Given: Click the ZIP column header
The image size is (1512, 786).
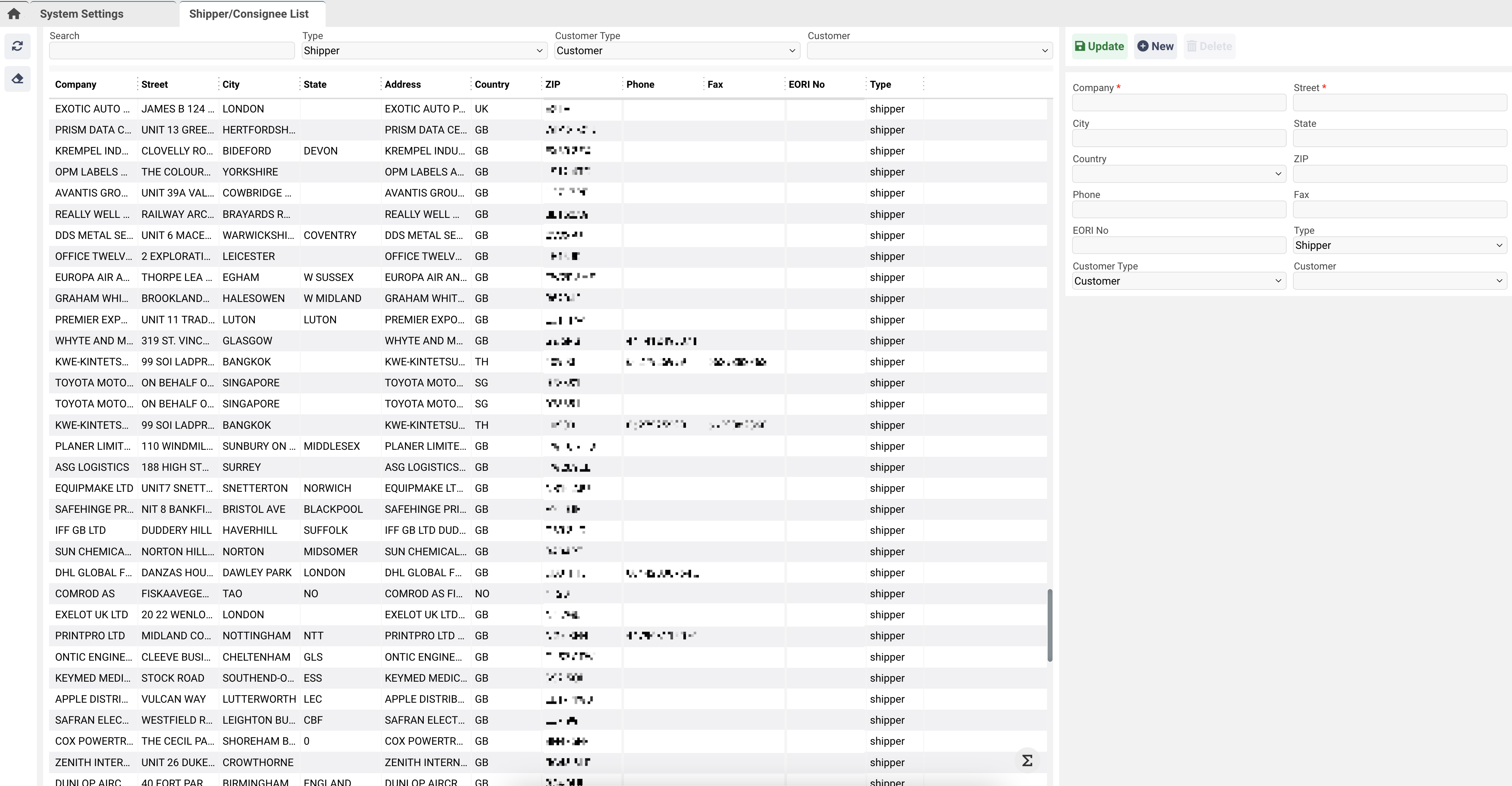Looking at the screenshot, I should coord(552,84).
